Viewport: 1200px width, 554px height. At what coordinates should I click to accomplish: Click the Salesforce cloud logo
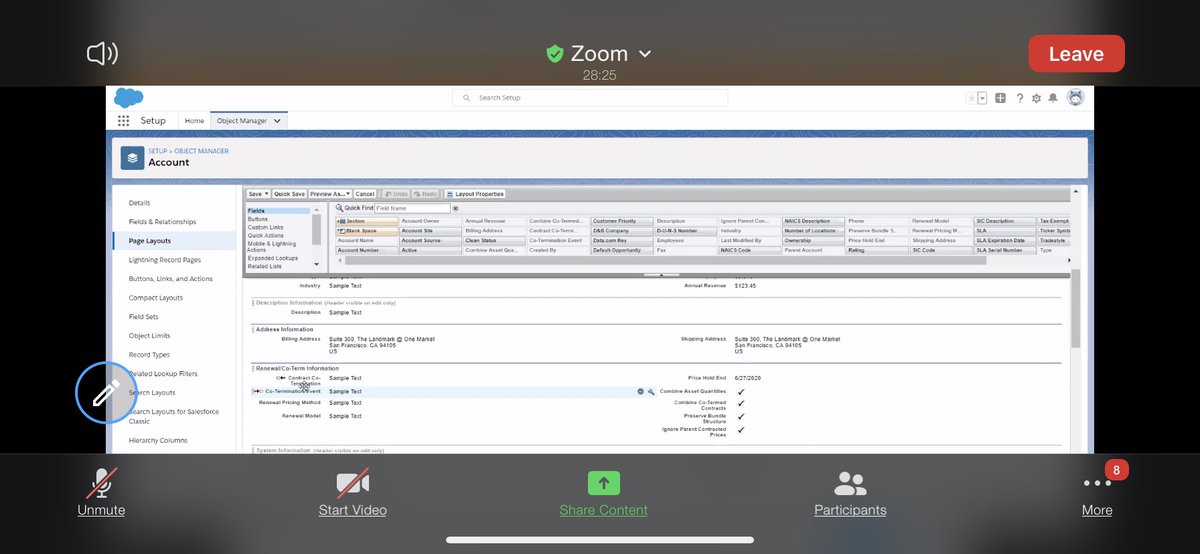coord(129,98)
